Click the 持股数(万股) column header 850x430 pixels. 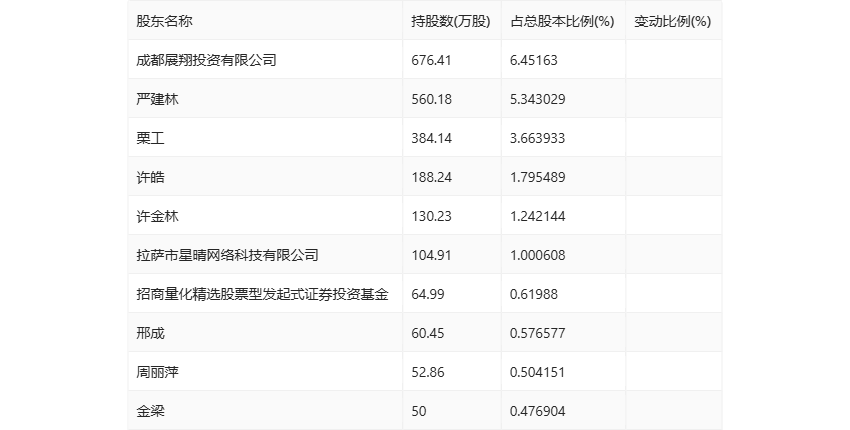(x=450, y=21)
